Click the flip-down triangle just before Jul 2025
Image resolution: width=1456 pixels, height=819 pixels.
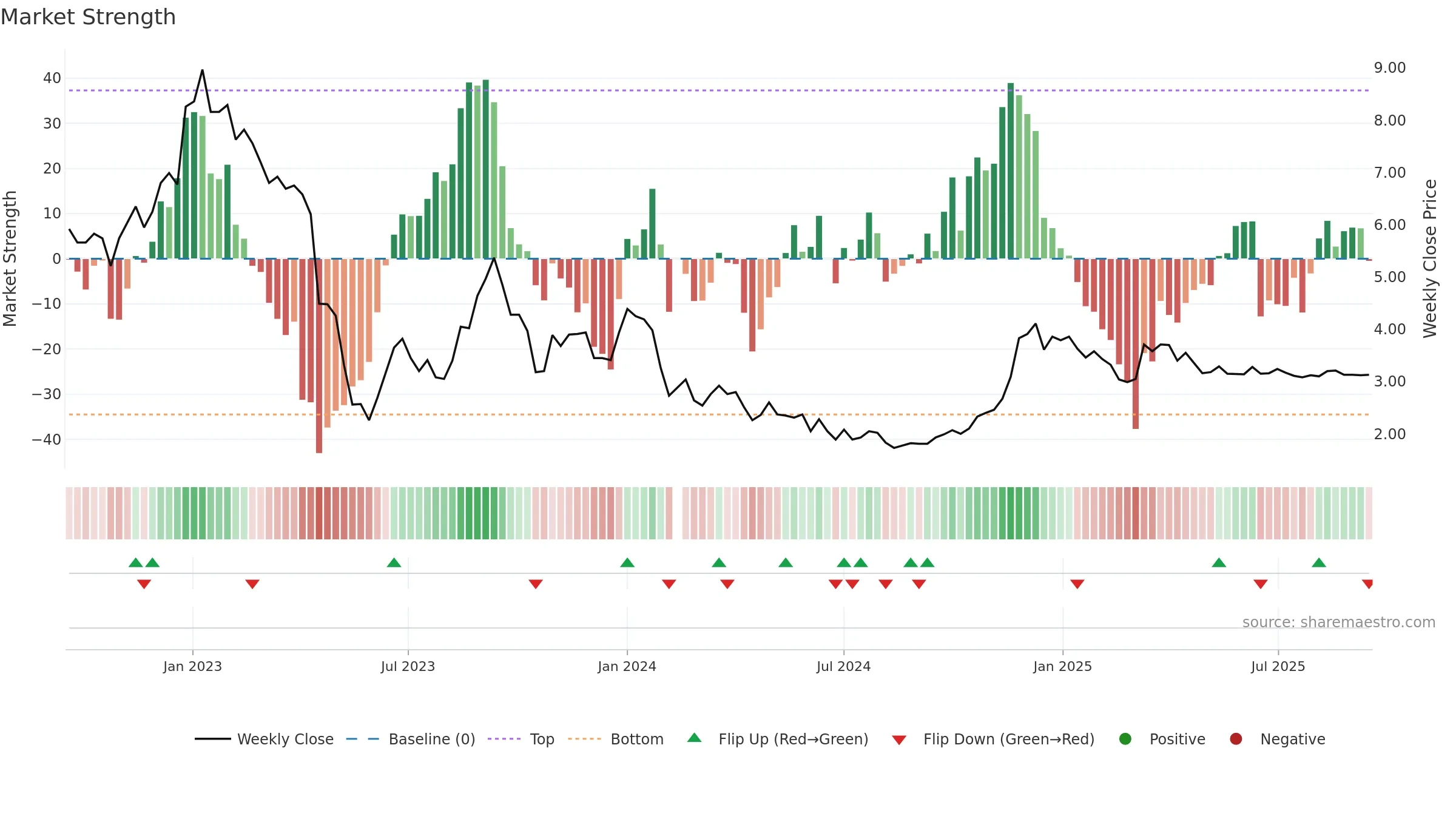pyautogui.click(x=1261, y=584)
